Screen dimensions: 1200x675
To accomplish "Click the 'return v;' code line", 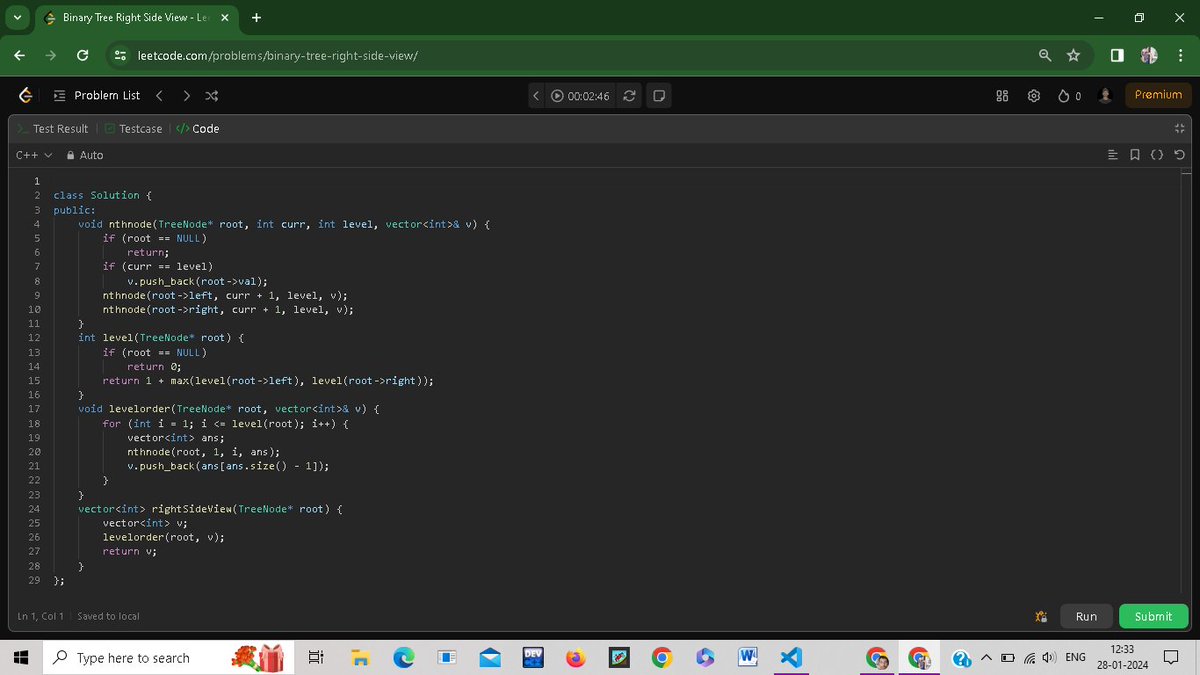I will 130,552.
